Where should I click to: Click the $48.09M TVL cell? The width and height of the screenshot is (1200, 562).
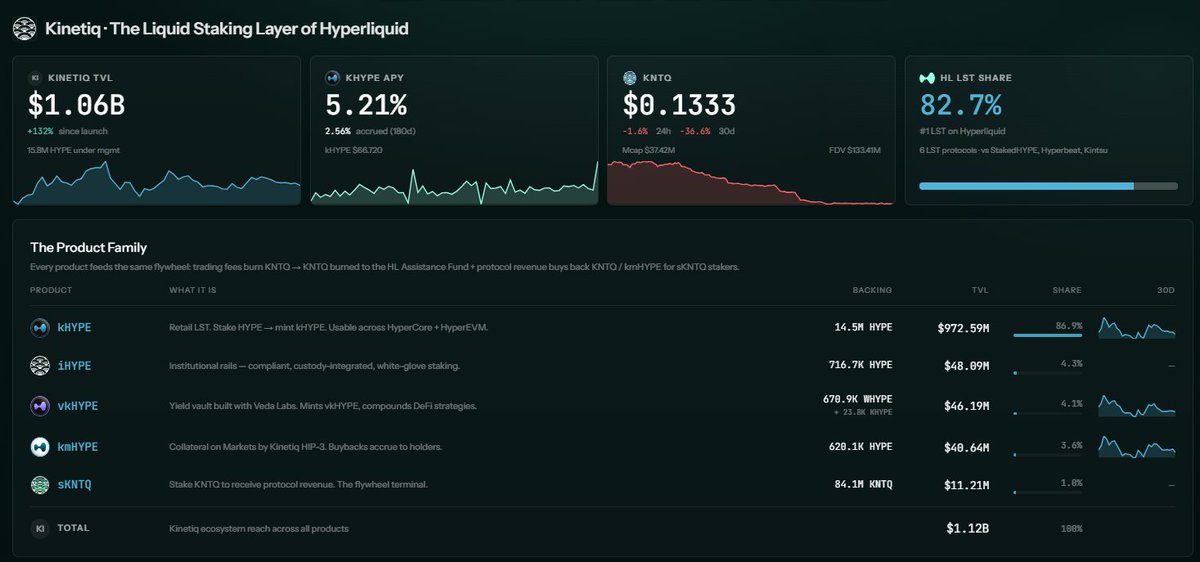[966, 366]
